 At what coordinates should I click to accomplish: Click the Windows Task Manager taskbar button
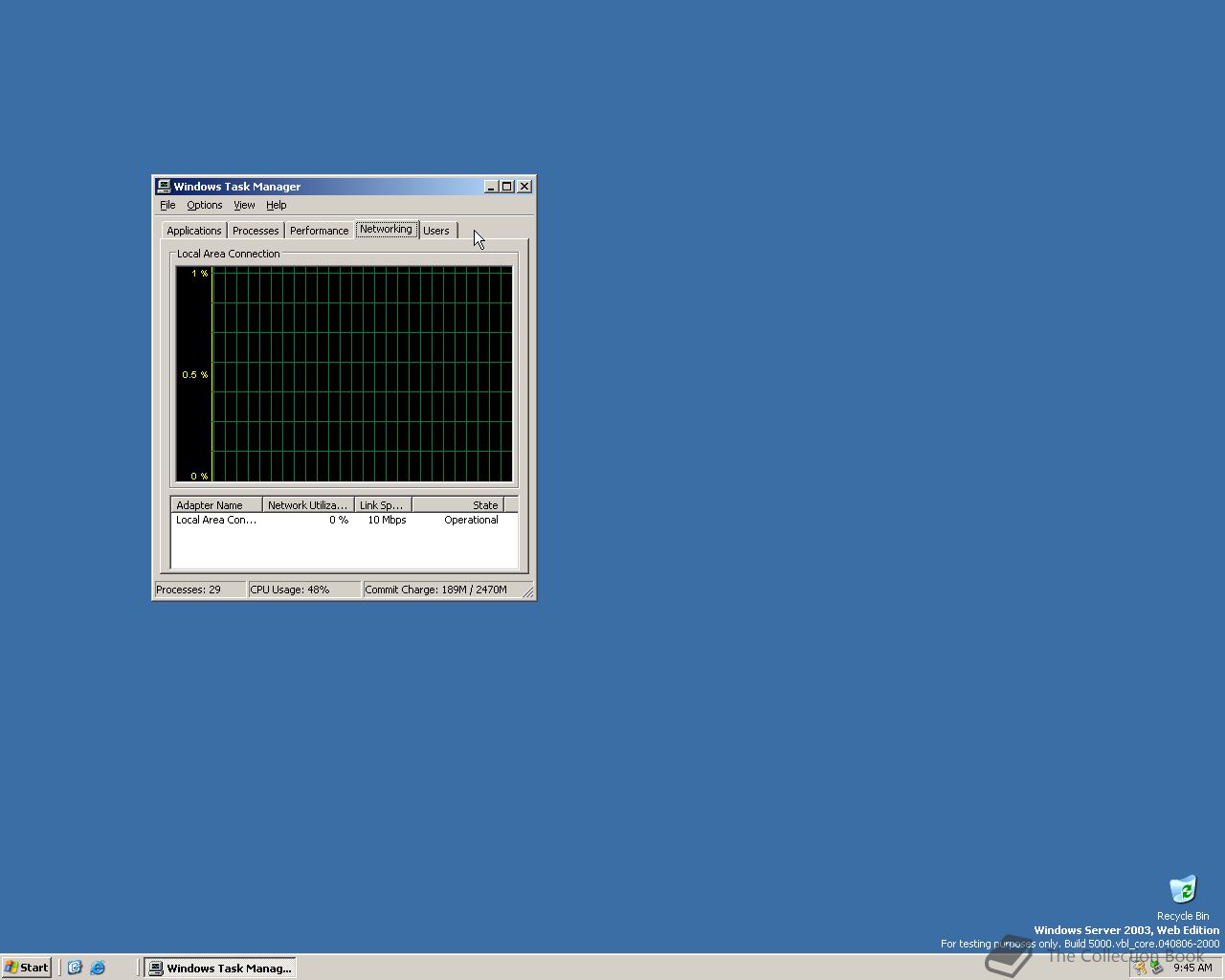(x=219, y=968)
